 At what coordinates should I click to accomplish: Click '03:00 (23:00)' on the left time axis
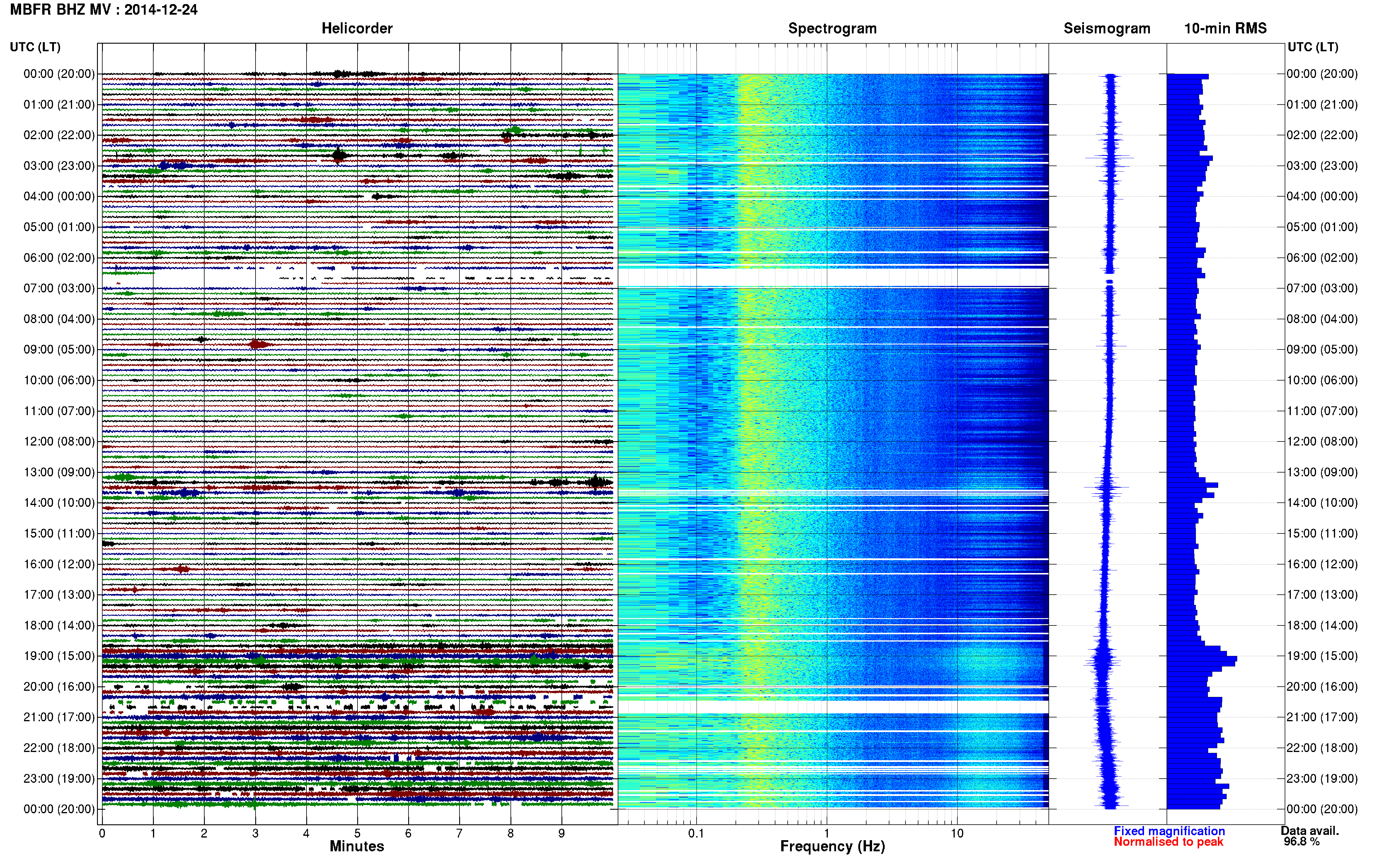click(59, 165)
